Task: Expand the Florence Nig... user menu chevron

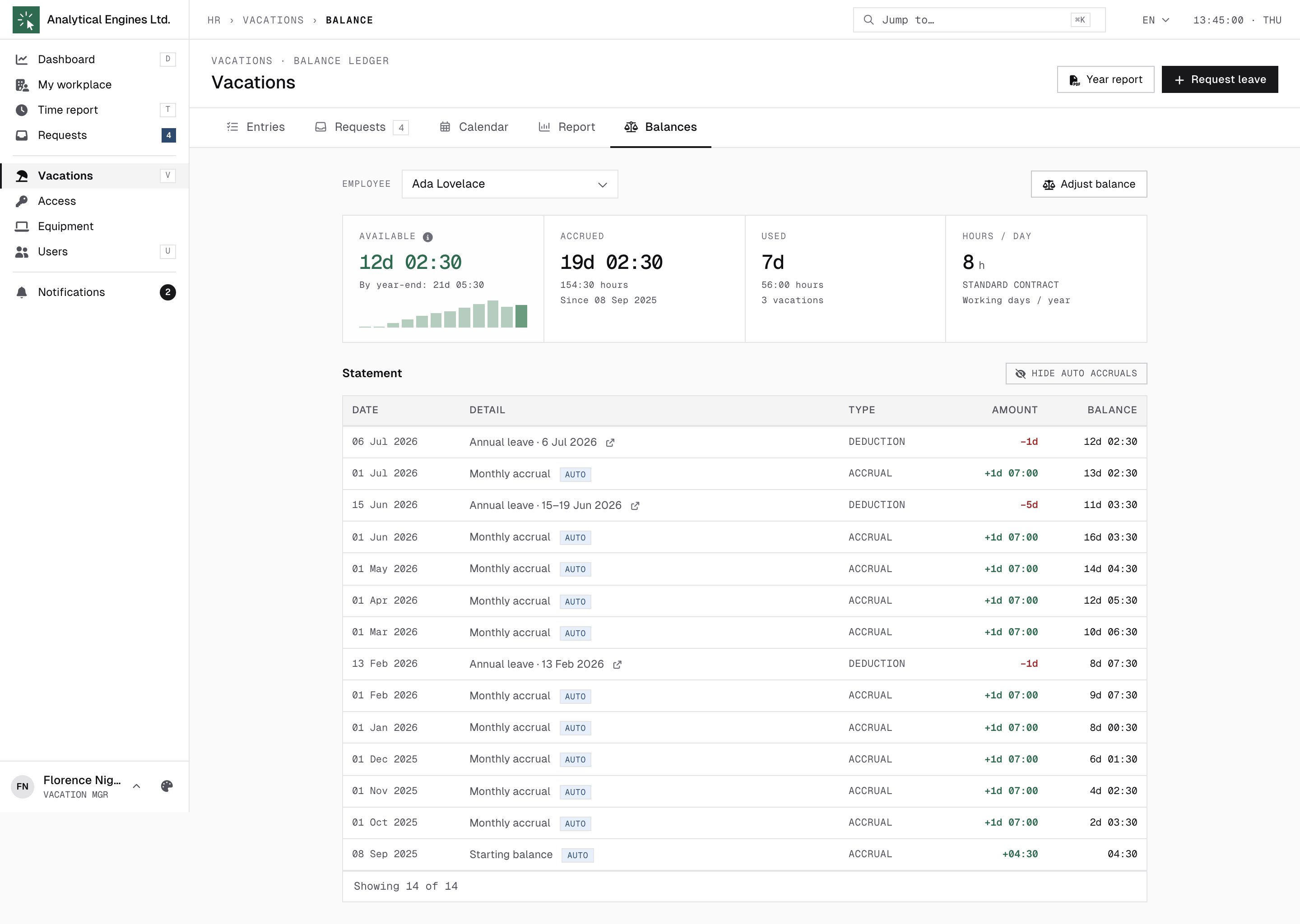Action: 137,786
